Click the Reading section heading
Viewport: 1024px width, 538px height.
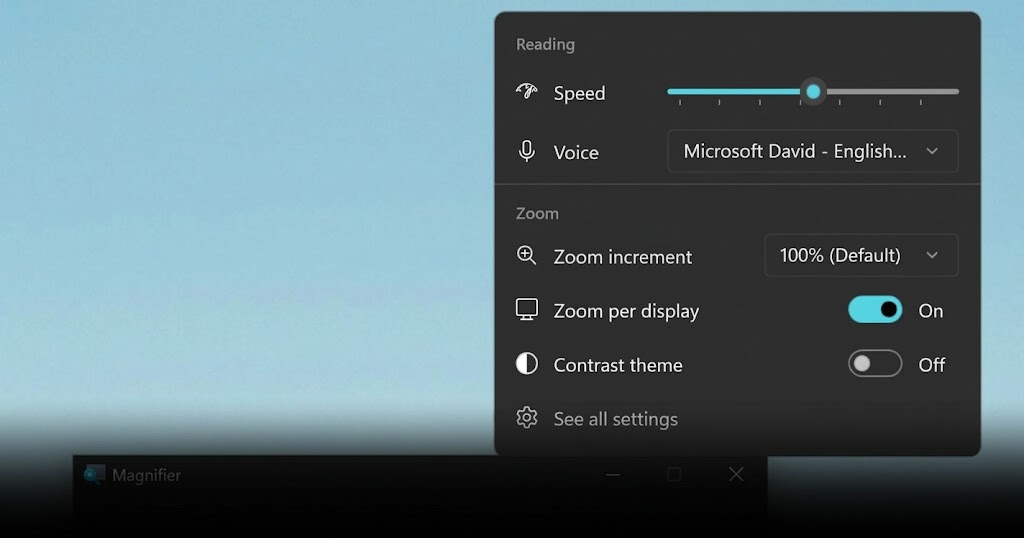[x=545, y=44]
